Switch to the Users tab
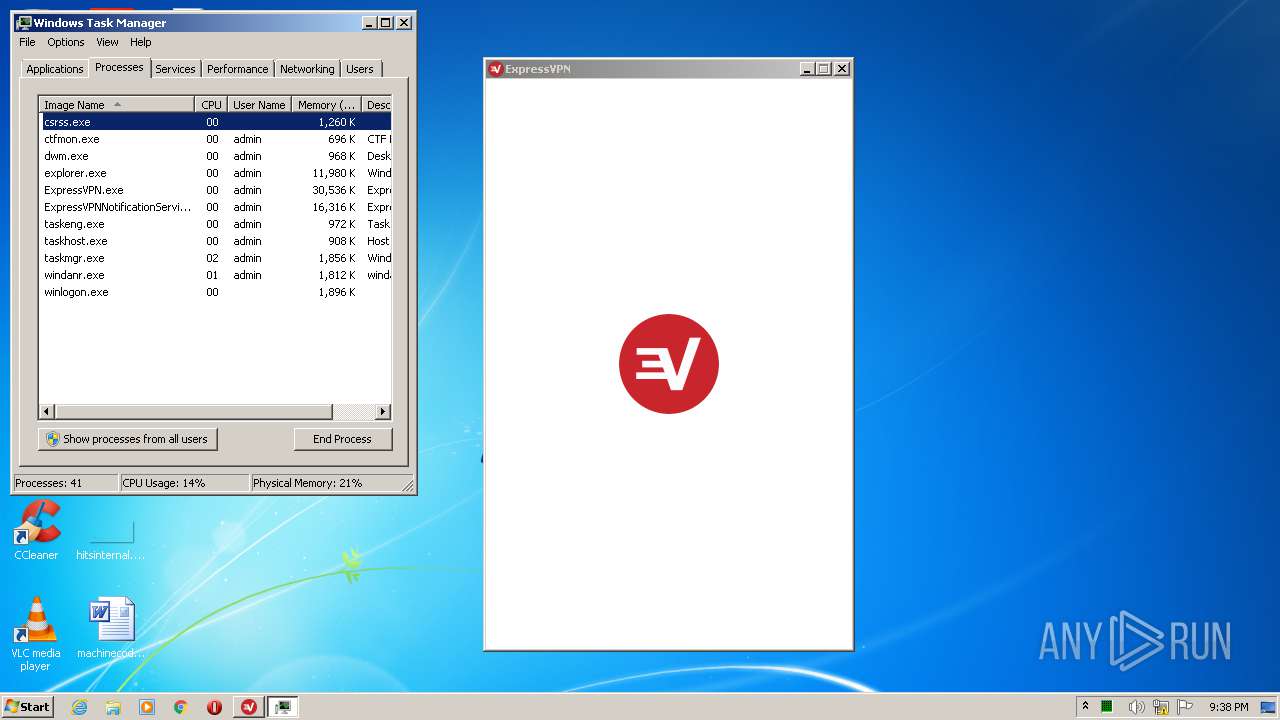Screen dimensions: 1280x720 [x=360, y=69]
